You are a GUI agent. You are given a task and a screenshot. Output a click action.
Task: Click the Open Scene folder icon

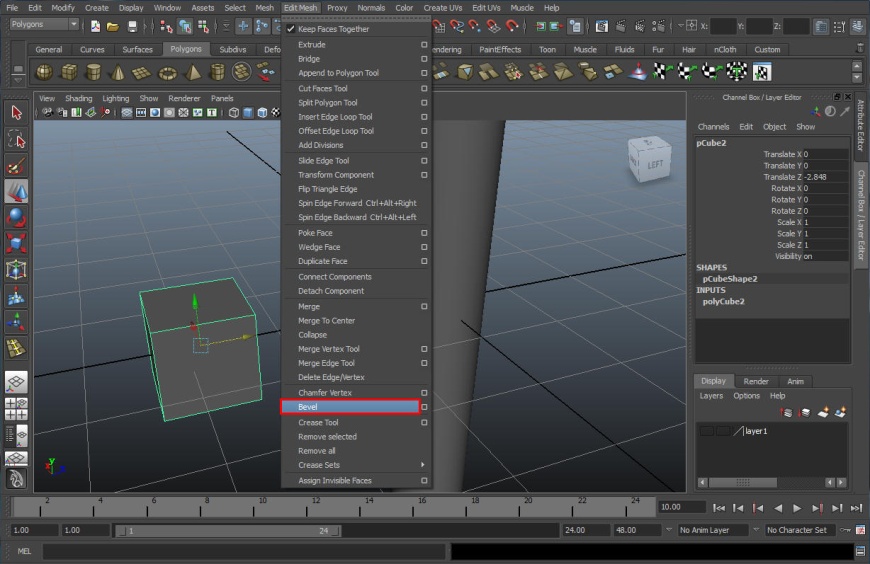point(113,26)
